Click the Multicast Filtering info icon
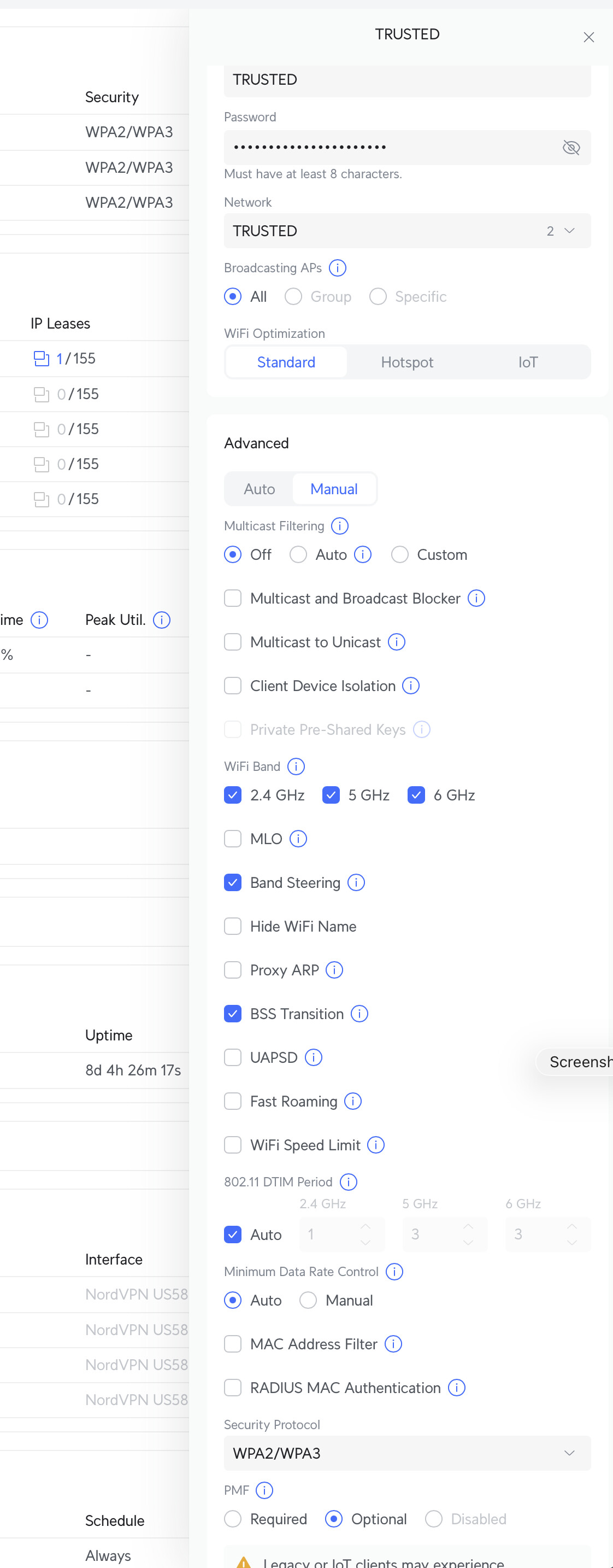 (339, 526)
